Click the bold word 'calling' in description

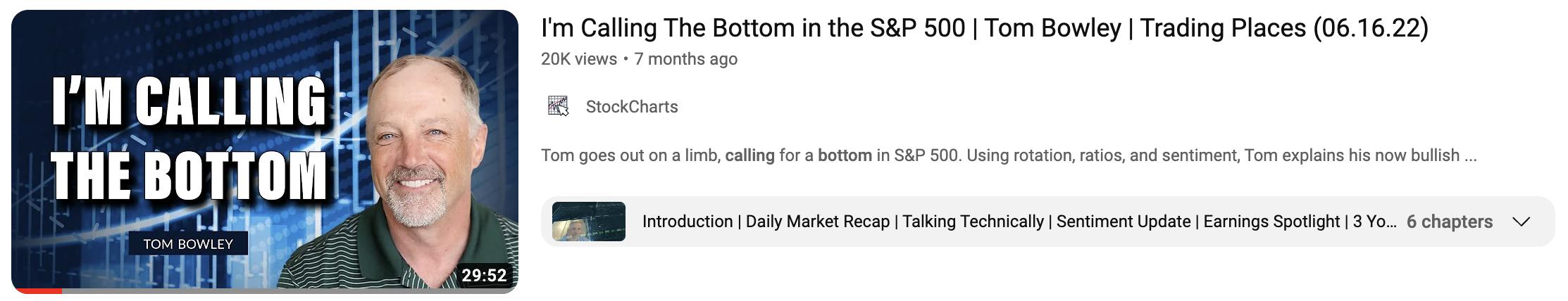click(x=749, y=155)
